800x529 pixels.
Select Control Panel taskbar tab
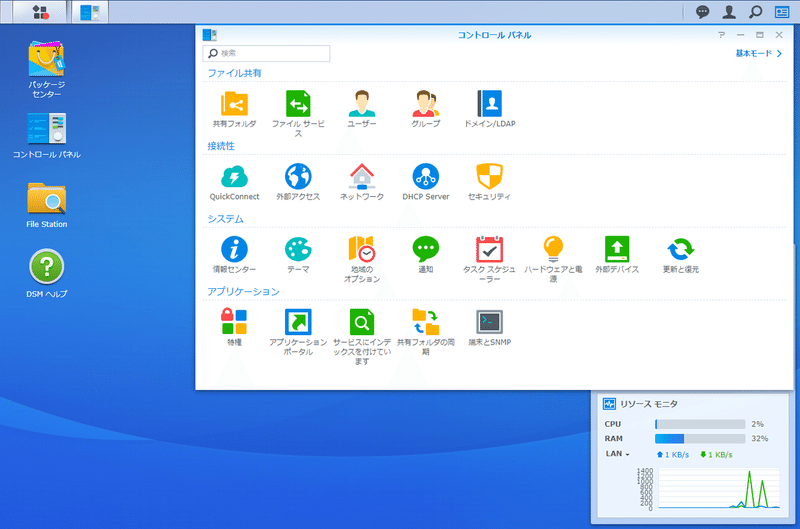[90, 12]
